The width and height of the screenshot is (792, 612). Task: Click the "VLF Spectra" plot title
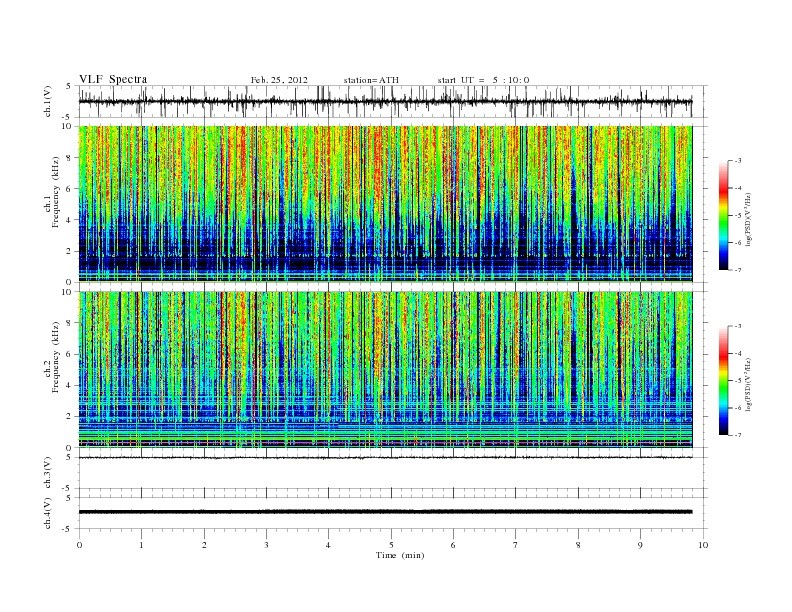point(113,79)
